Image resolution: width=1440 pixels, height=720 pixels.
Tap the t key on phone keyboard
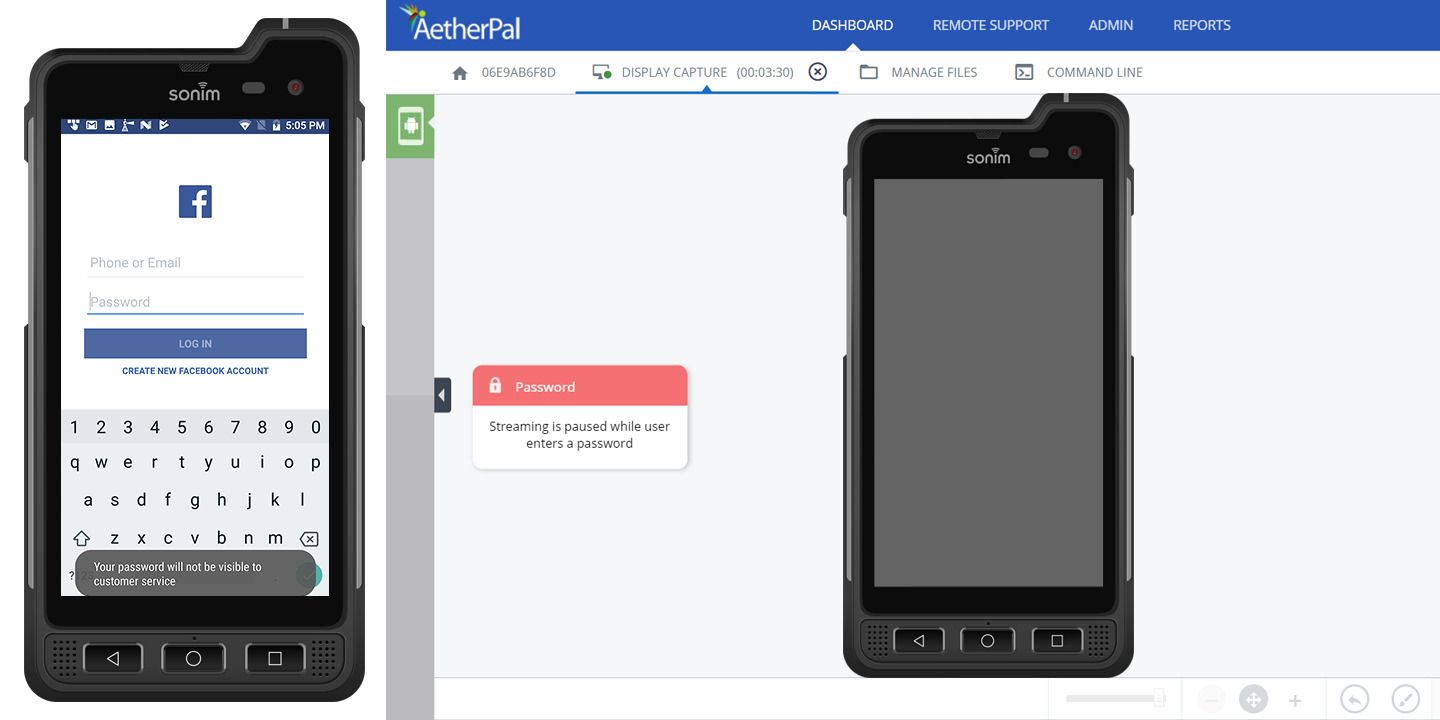point(182,463)
